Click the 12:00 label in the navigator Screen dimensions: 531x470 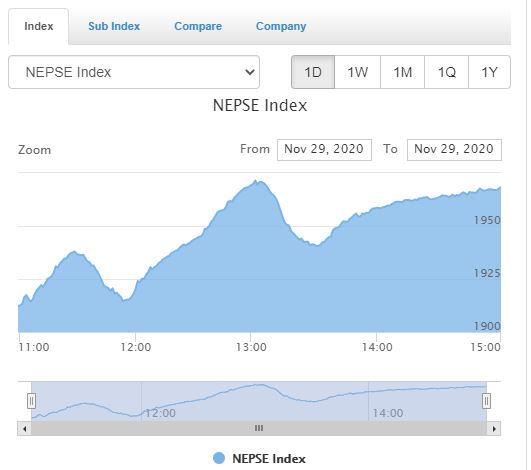(160, 413)
